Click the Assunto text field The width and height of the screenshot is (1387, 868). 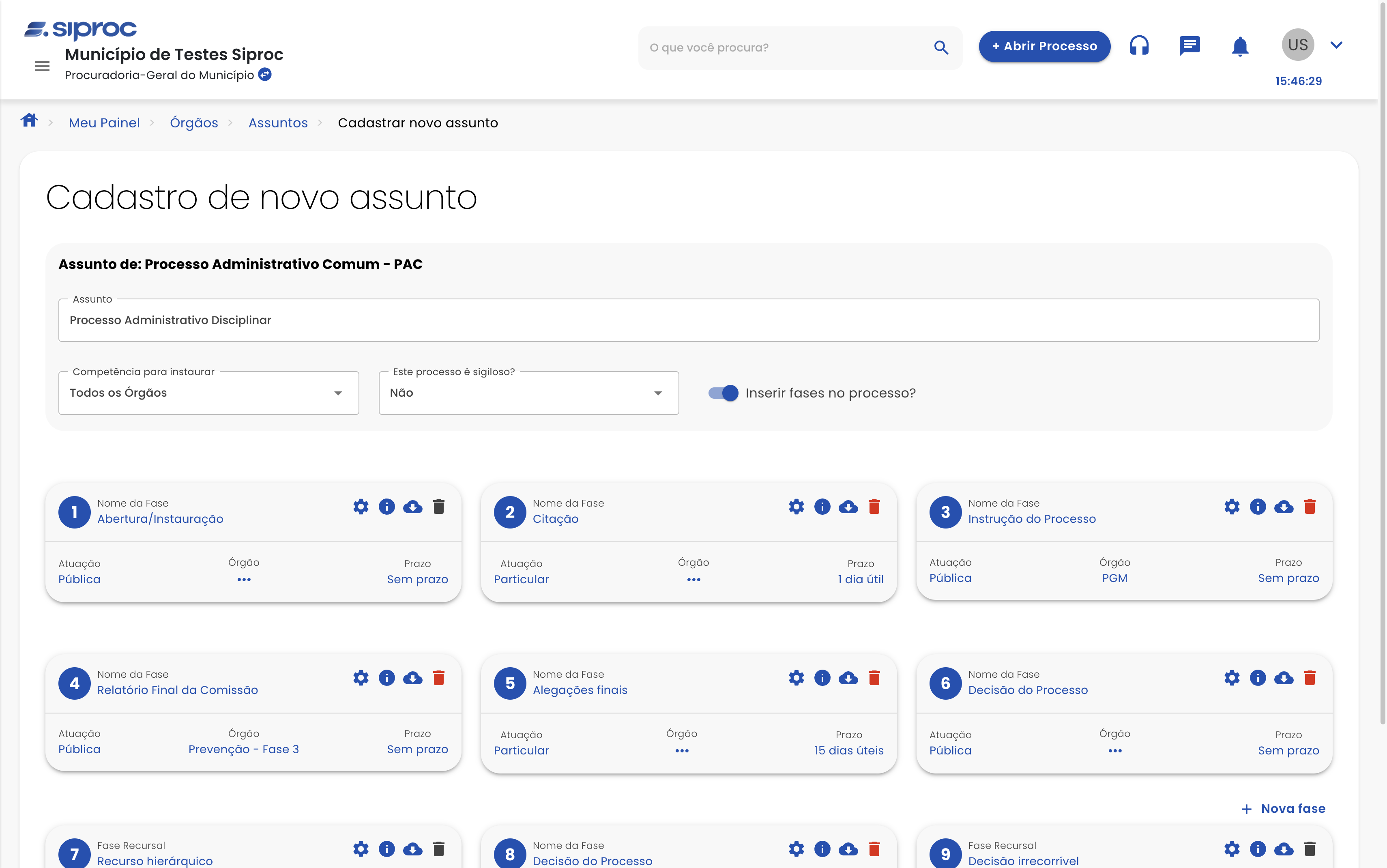pyautogui.click(x=689, y=320)
